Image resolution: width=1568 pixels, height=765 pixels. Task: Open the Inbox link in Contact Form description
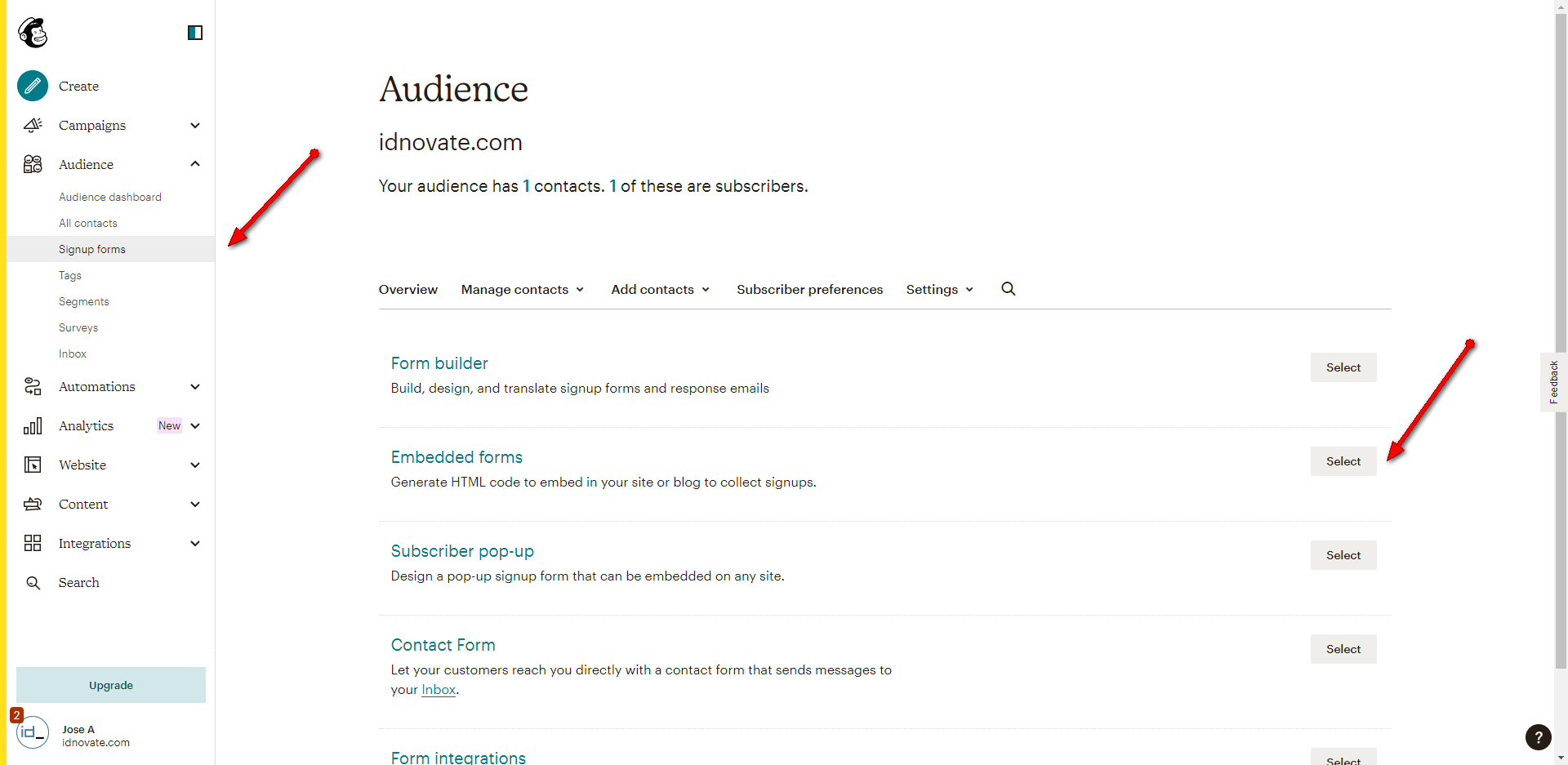click(x=439, y=690)
